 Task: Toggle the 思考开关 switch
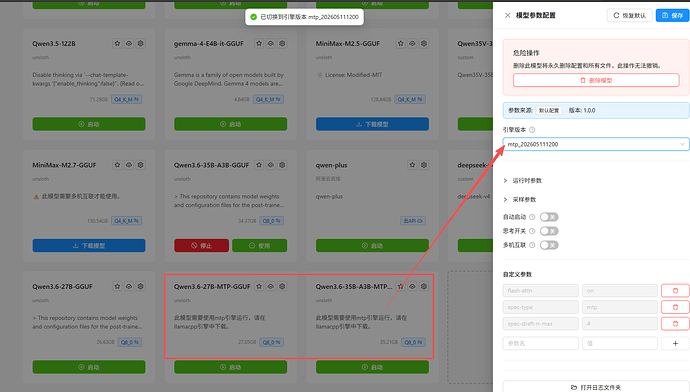click(549, 231)
